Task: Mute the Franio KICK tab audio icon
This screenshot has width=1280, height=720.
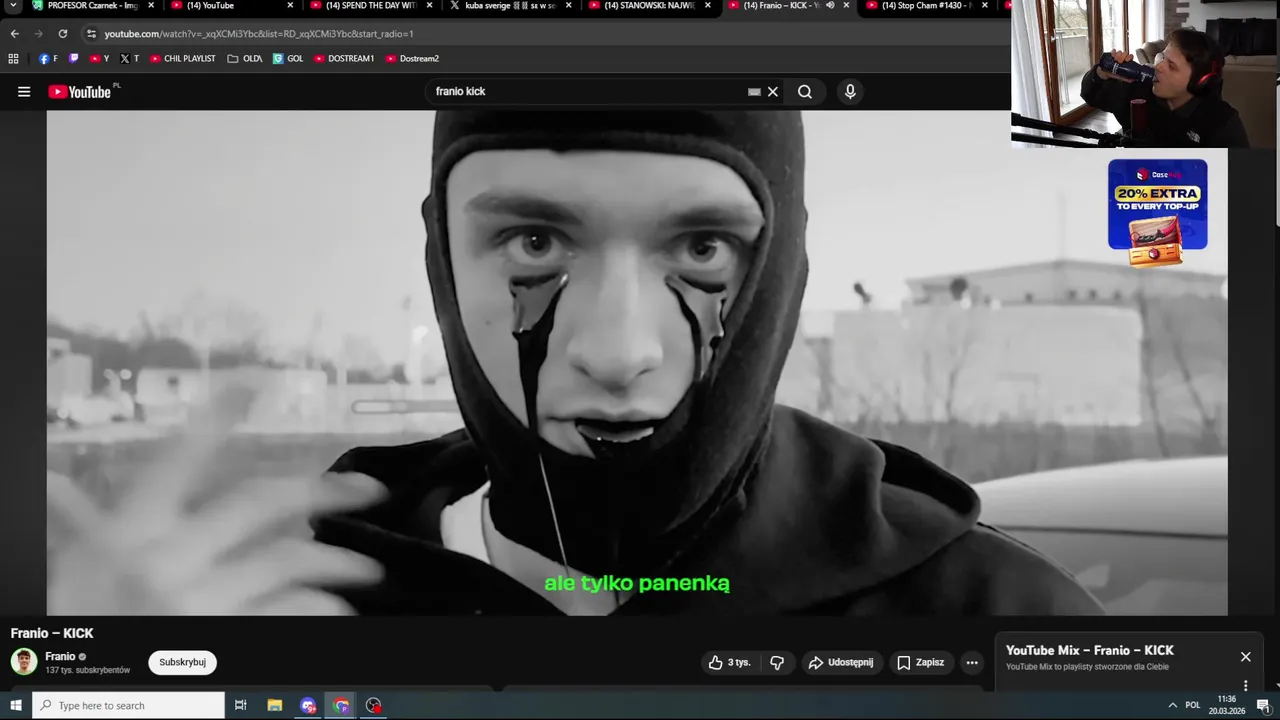Action: tap(829, 6)
